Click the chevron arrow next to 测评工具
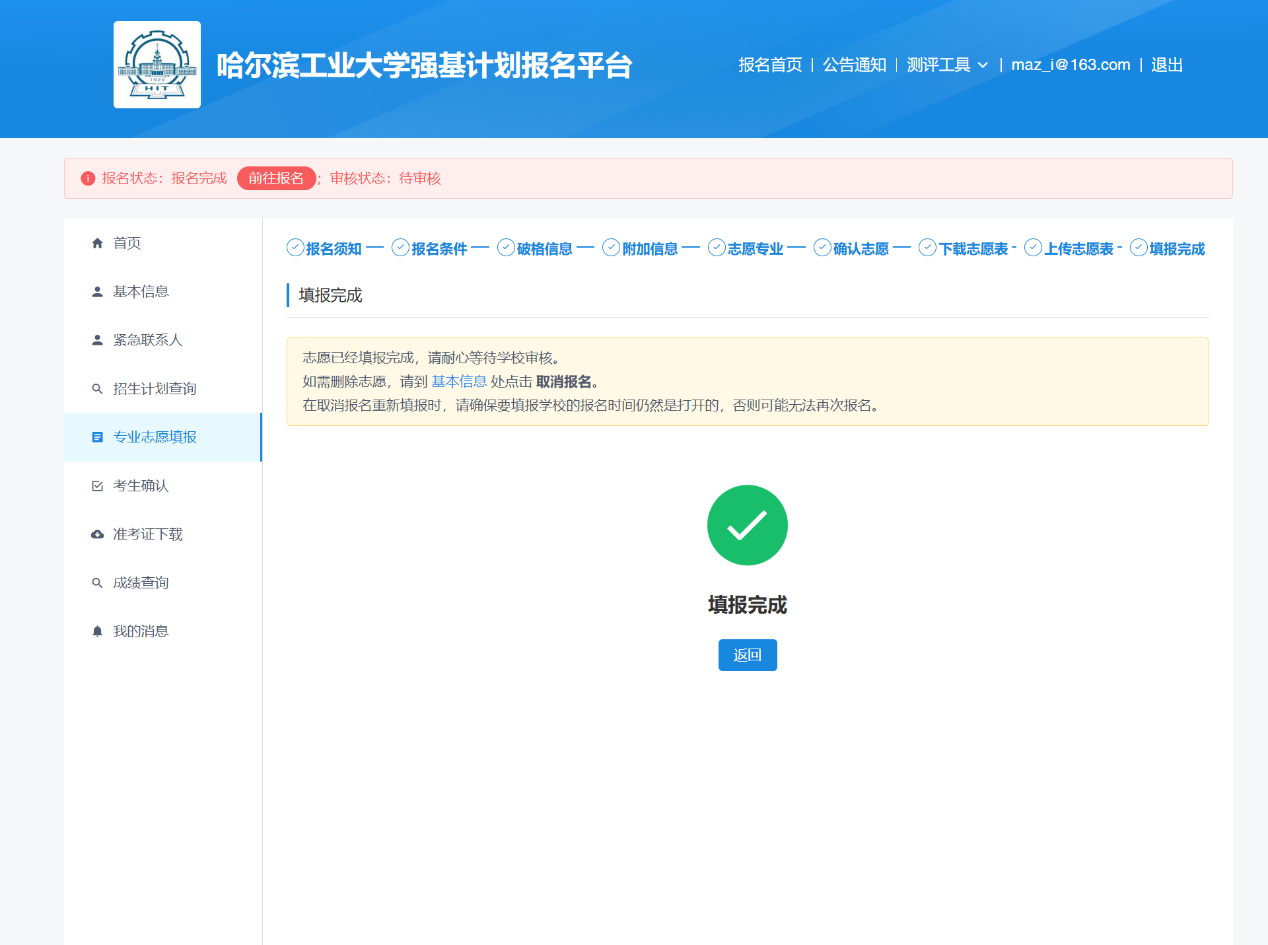This screenshot has width=1268, height=945. point(982,65)
